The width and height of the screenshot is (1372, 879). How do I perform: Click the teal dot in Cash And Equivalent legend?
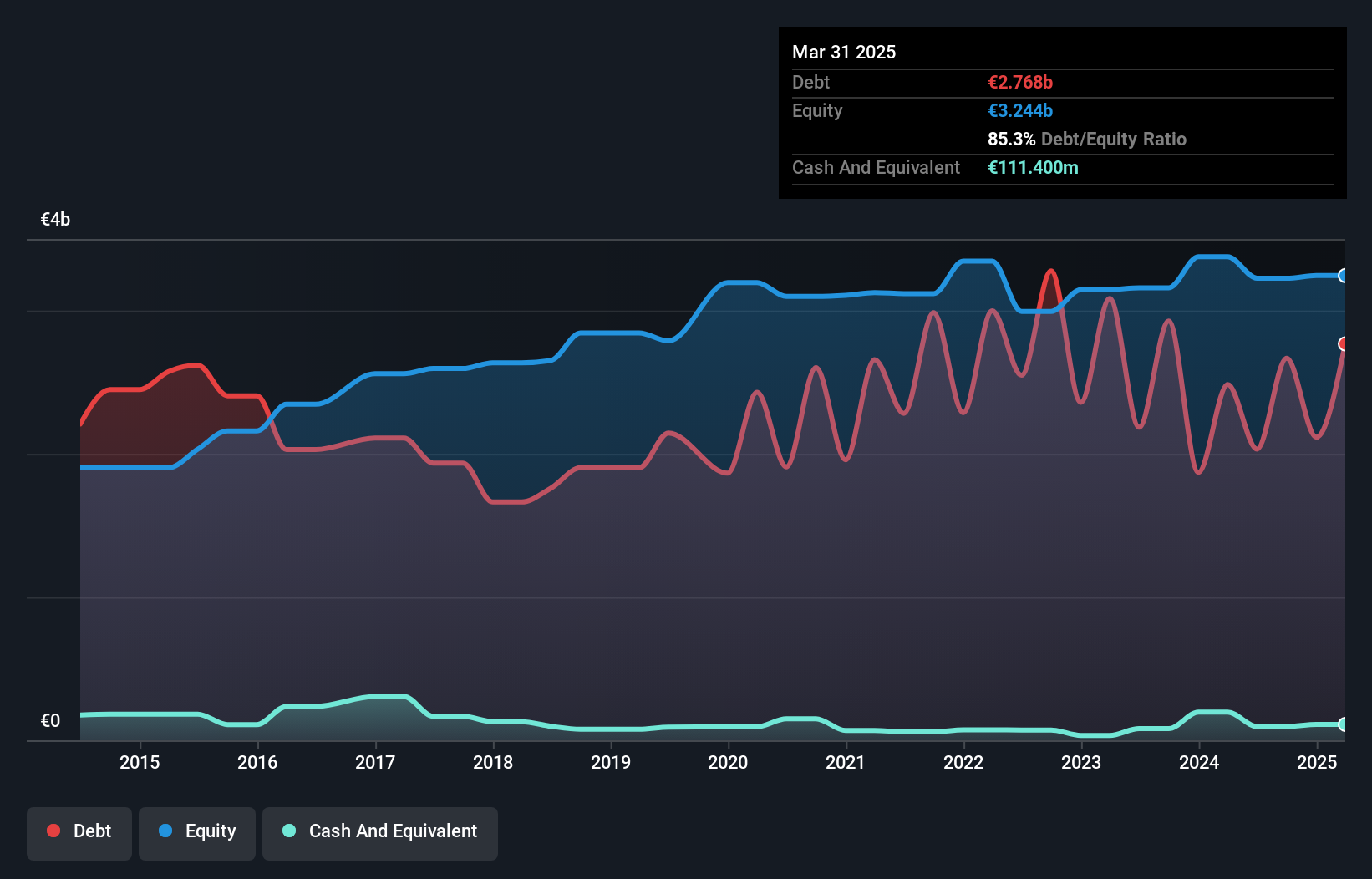287,831
